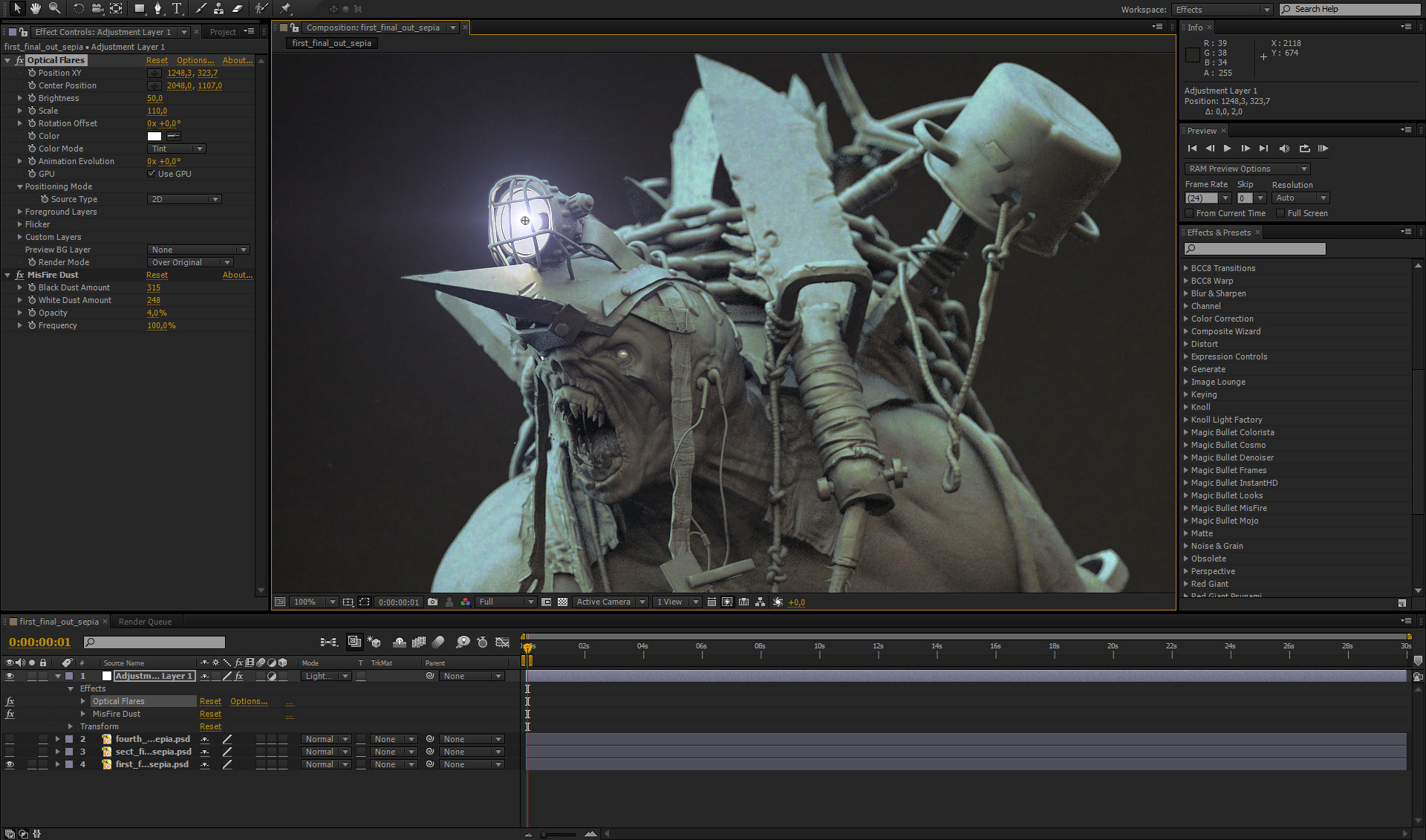This screenshot has width=1426, height=840.
Task: Select the Puppet Pin tool
Action: pyautogui.click(x=285, y=8)
